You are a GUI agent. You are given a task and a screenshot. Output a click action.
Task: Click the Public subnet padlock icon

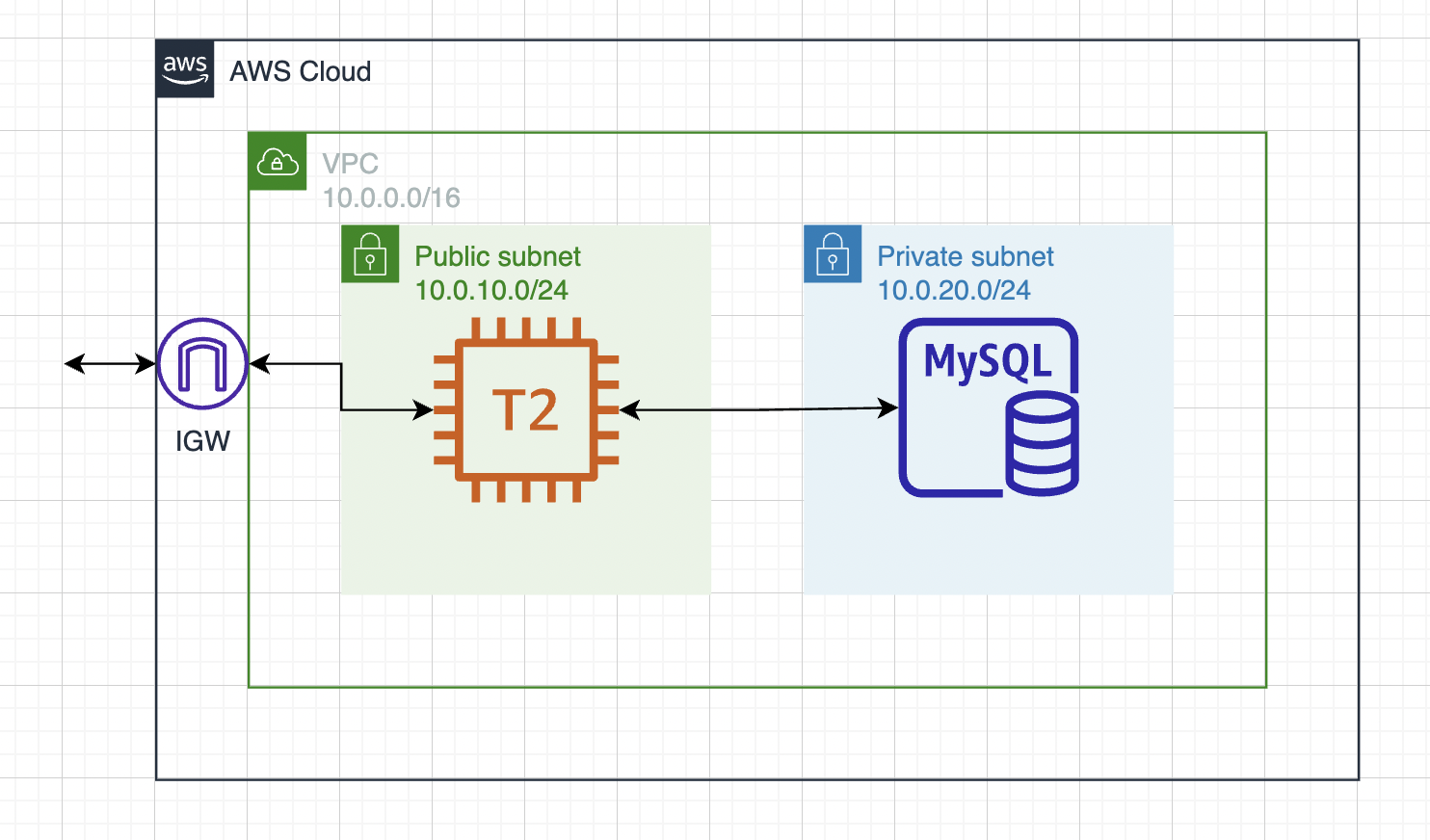tap(370, 254)
